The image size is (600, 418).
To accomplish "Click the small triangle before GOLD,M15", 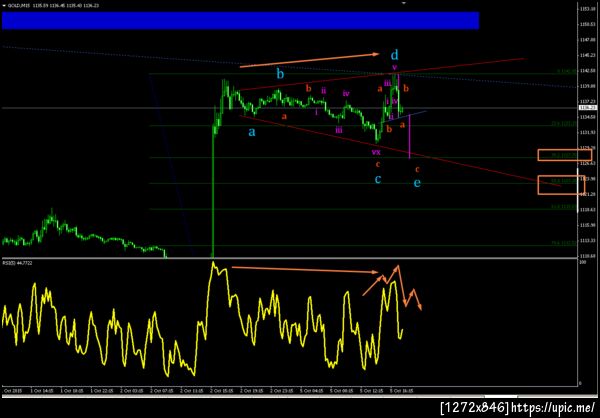I will (x=4, y=6).
